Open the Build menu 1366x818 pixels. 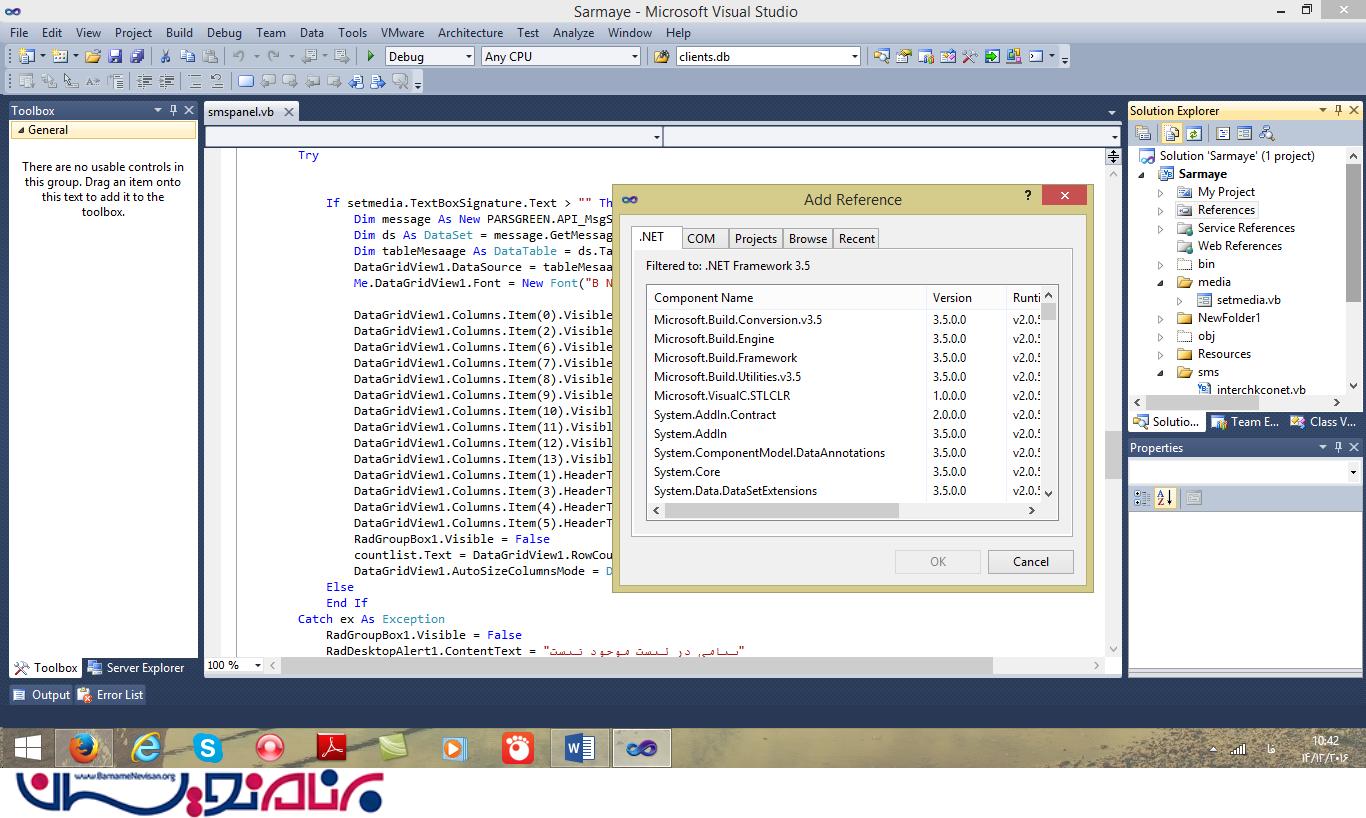coord(180,32)
